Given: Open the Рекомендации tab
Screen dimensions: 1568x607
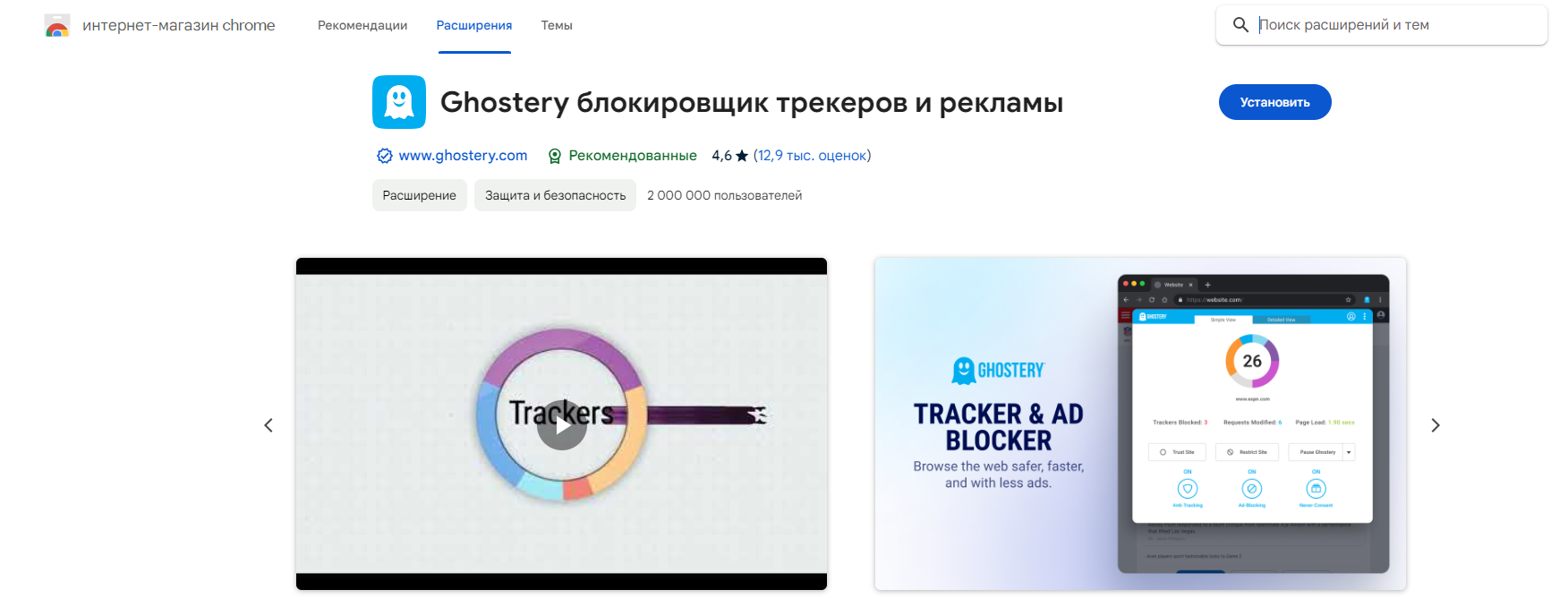Looking at the screenshot, I should (x=362, y=25).
